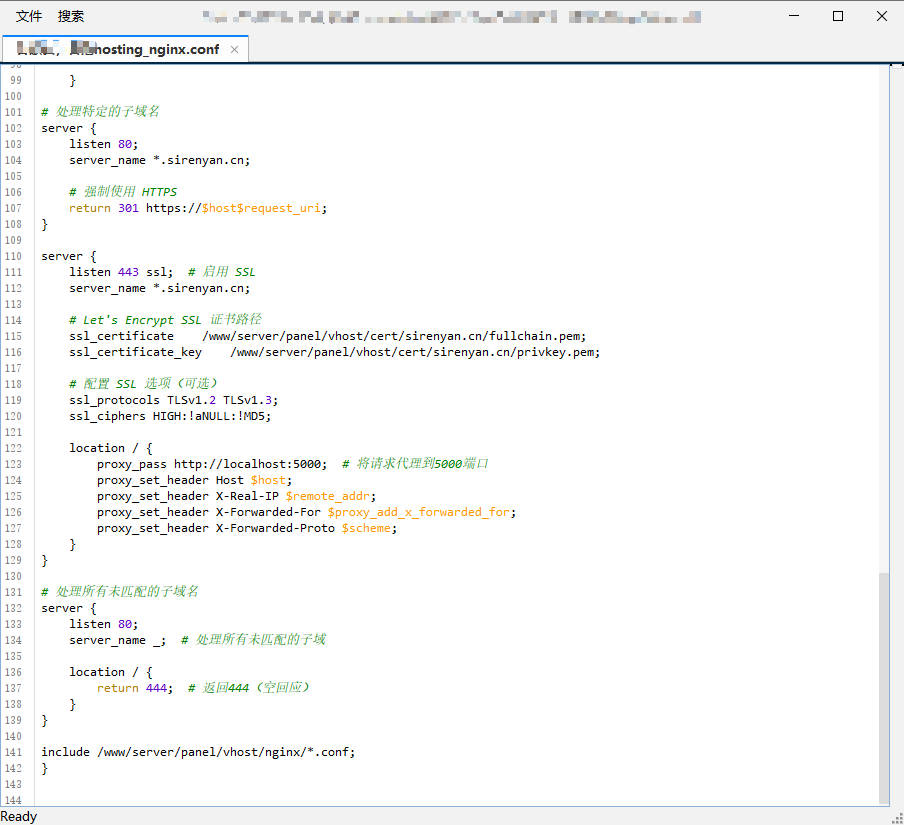Open the 文件 menu
Screen dimensions: 904x825
pos(29,16)
